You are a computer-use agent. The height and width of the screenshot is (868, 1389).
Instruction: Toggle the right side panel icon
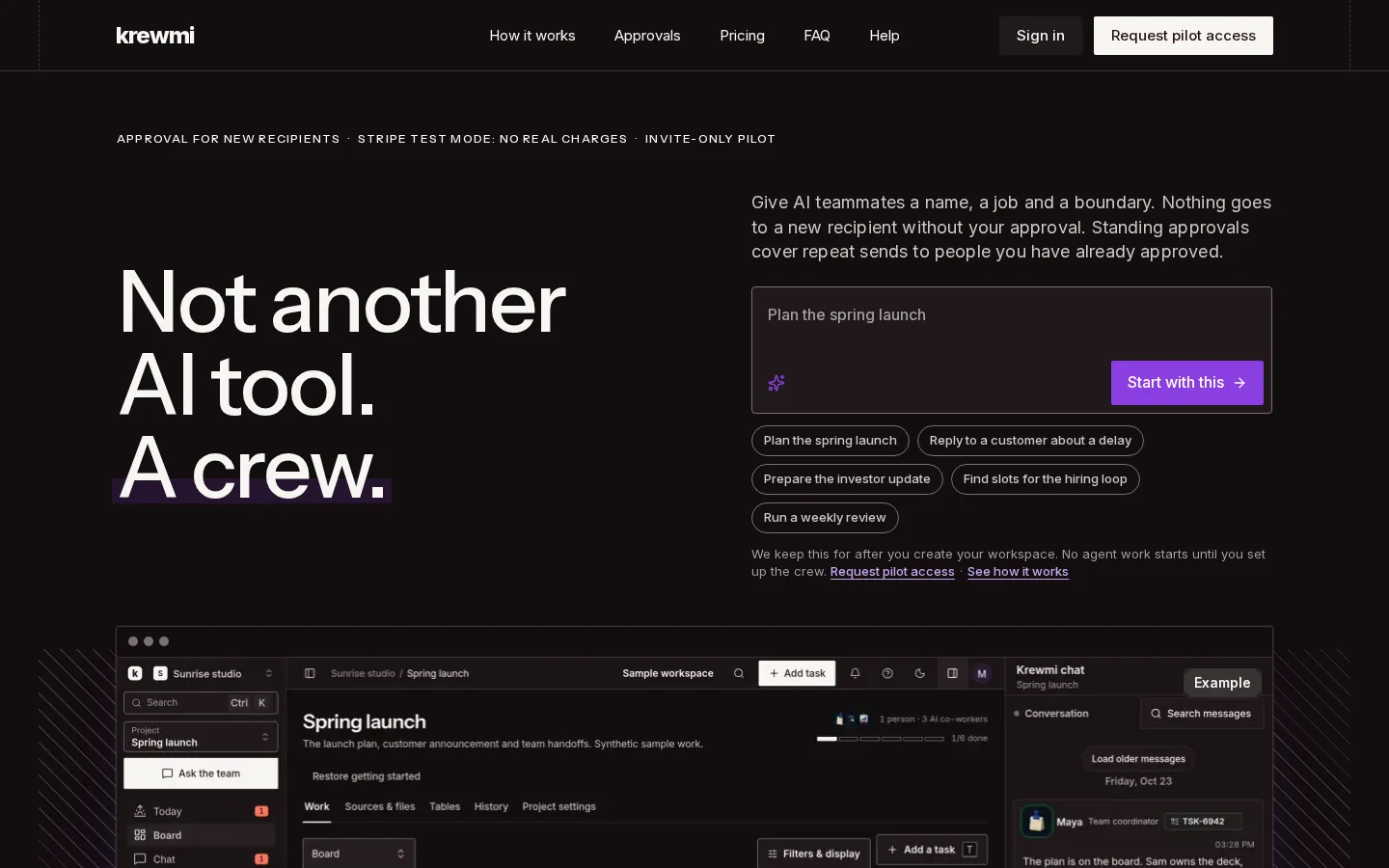point(952,673)
